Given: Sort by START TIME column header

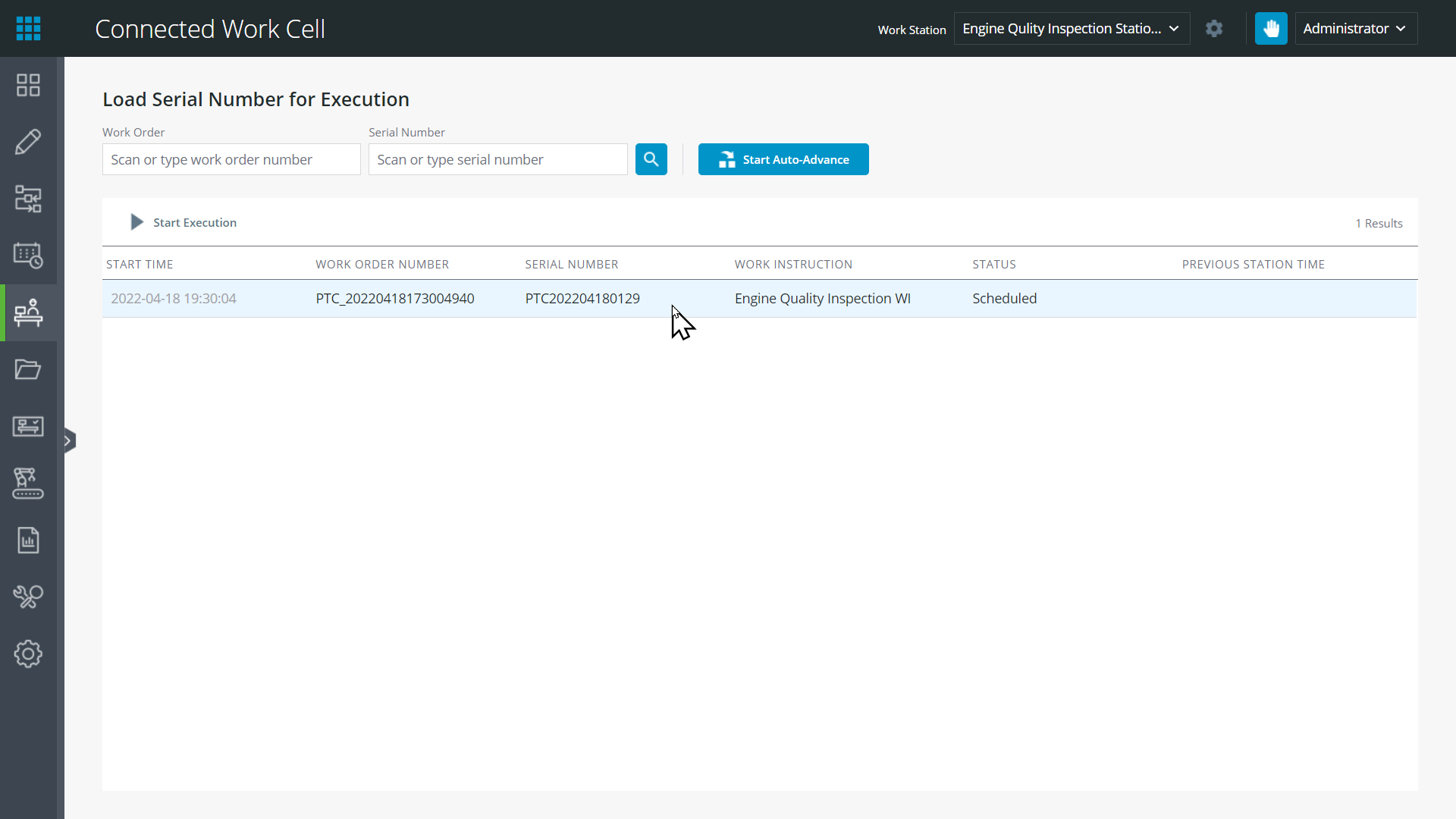Looking at the screenshot, I should coord(140,264).
